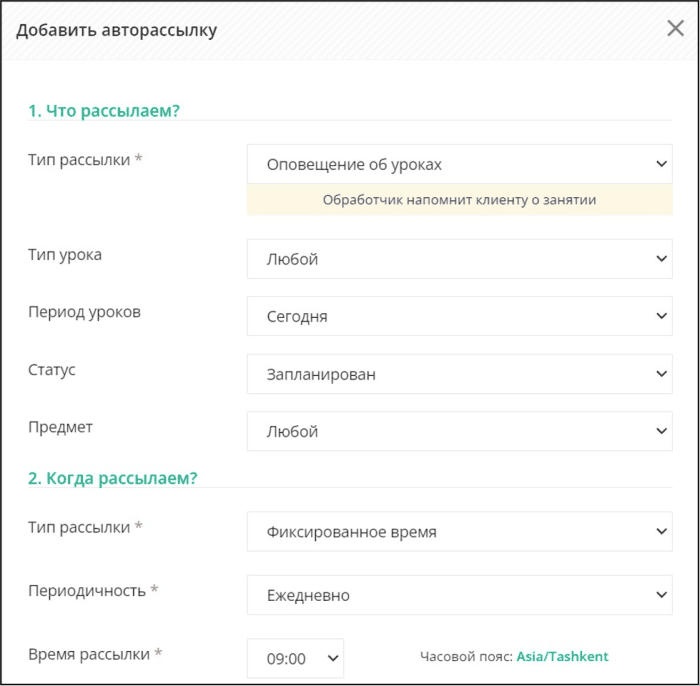700x686 pixels.
Task: Click the chevron arrow in Тип урока field
Action: coord(661,259)
